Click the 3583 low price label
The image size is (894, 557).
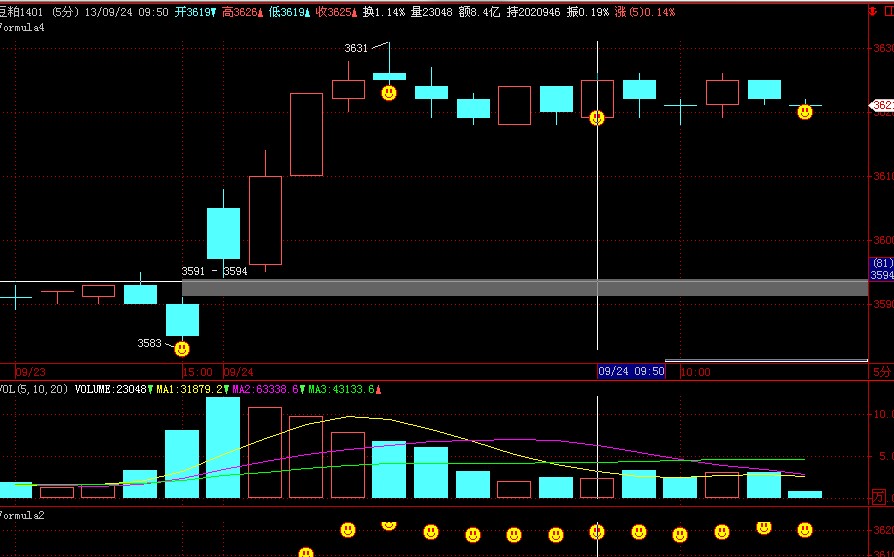[x=149, y=343]
